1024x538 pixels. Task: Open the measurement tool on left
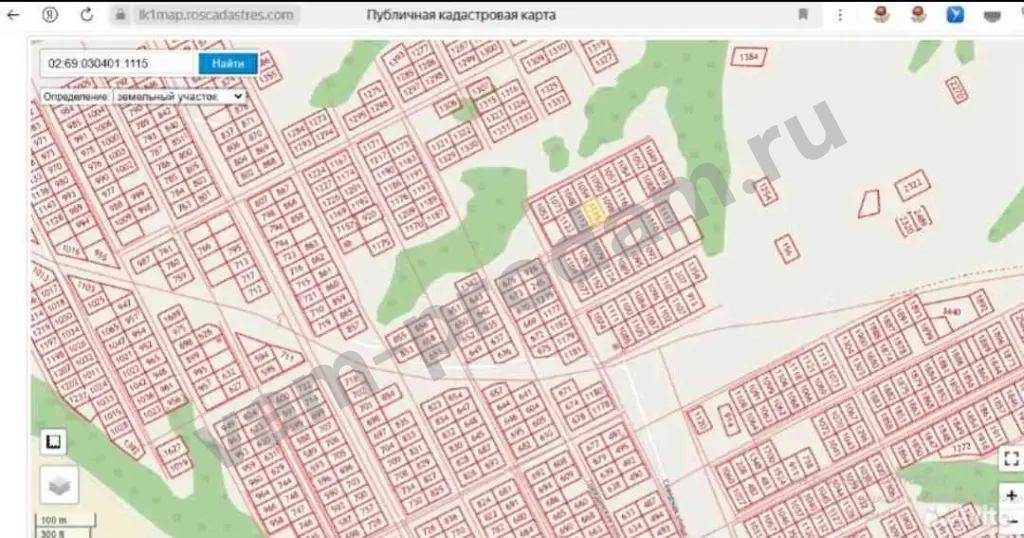tap(53, 442)
